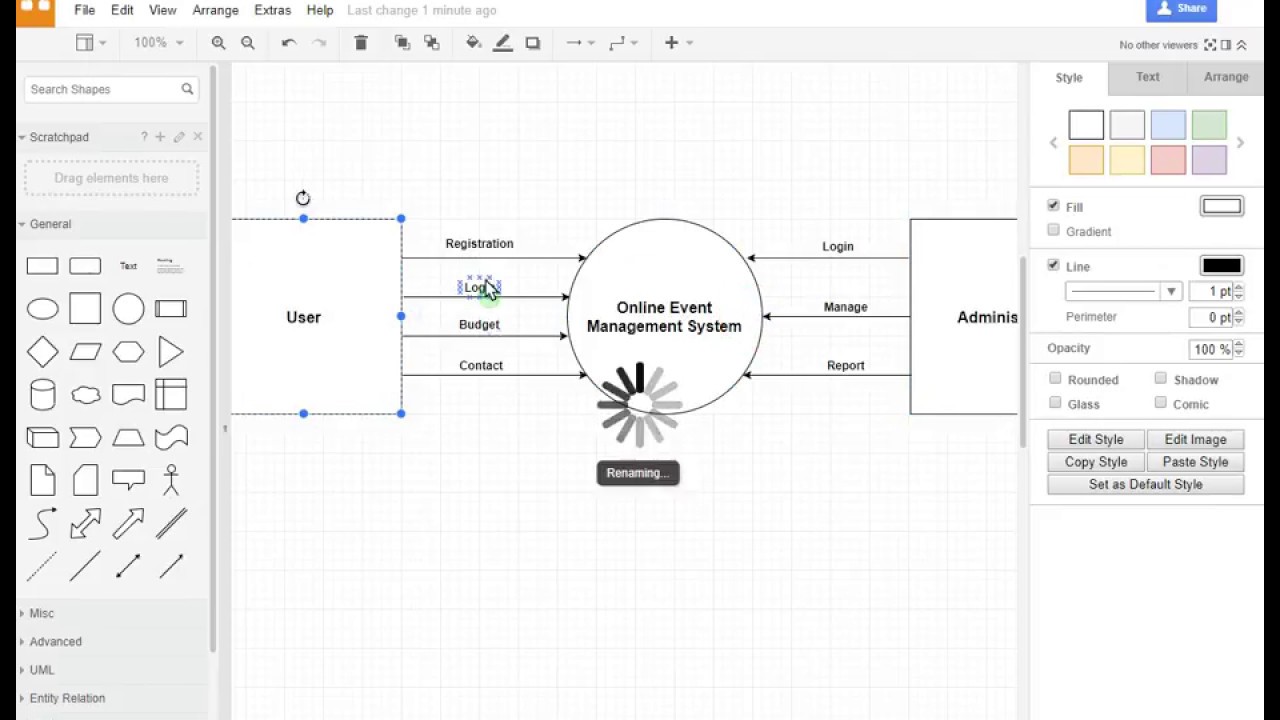Image resolution: width=1280 pixels, height=720 pixels.
Task: Select the Callout speech bubble shape
Action: point(128,480)
